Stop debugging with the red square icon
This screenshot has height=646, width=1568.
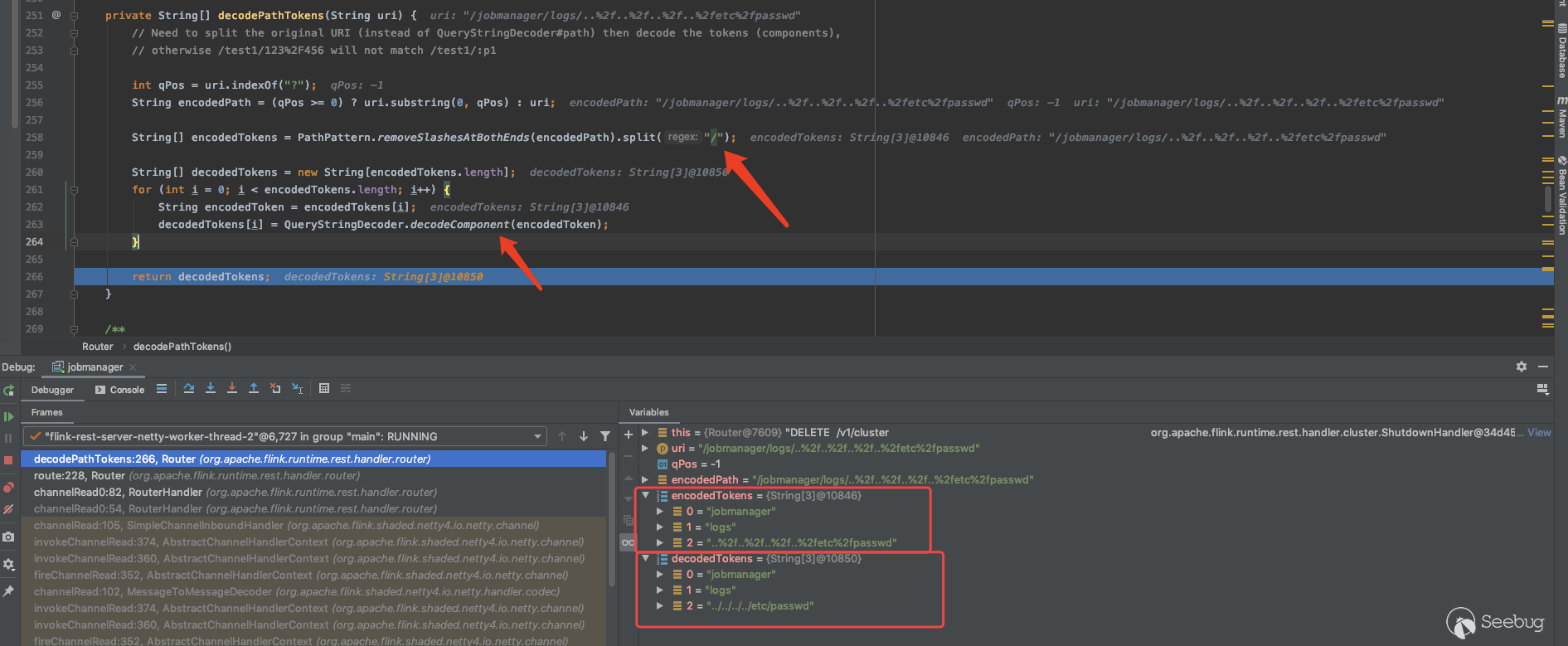tap(8, 459)
